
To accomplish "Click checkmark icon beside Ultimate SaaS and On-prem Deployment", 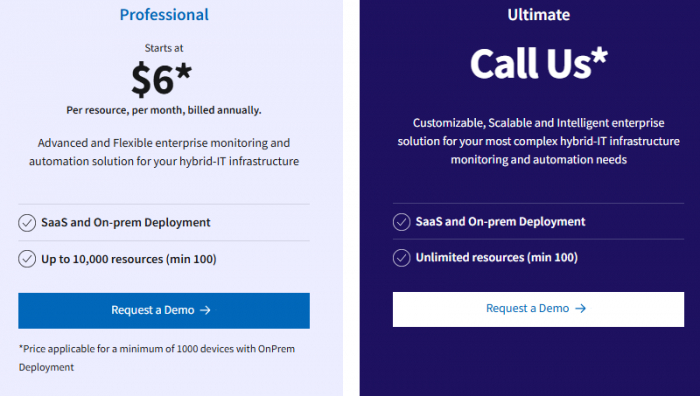I will click(401, 222).
